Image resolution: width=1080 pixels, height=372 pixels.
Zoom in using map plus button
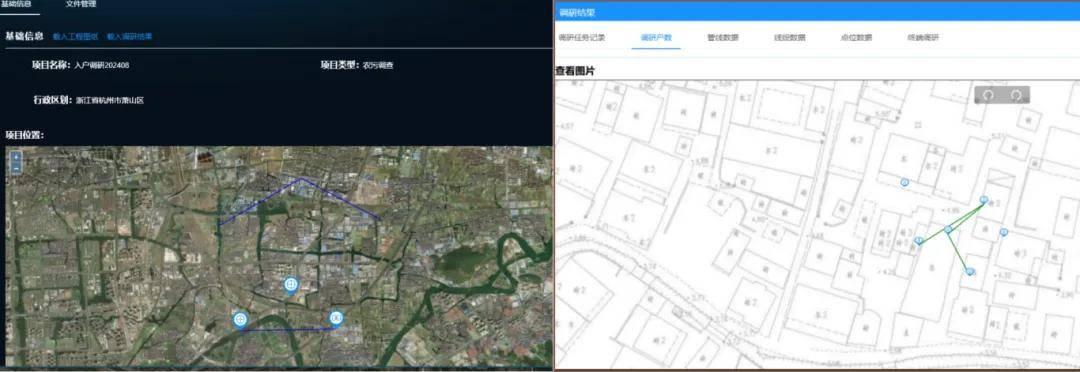tap(16, 156)
